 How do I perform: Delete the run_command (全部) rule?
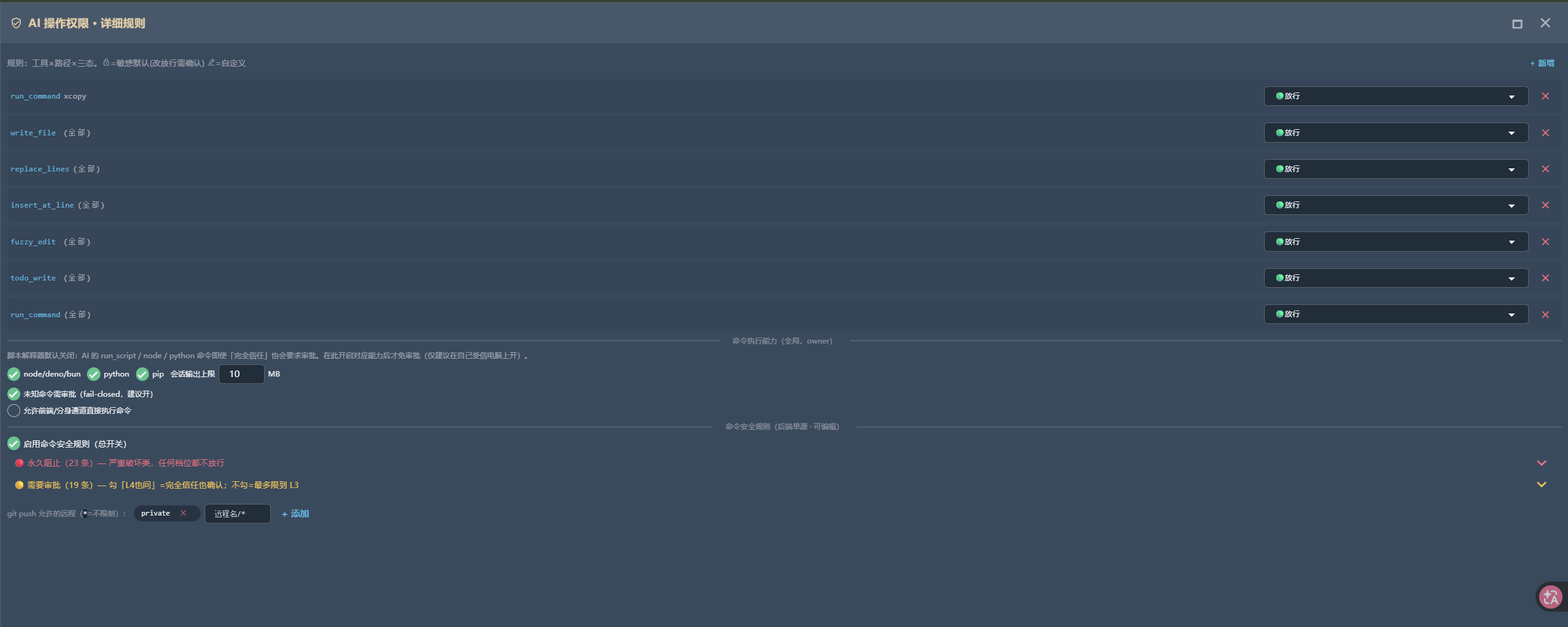click(x=1545, y=315)
